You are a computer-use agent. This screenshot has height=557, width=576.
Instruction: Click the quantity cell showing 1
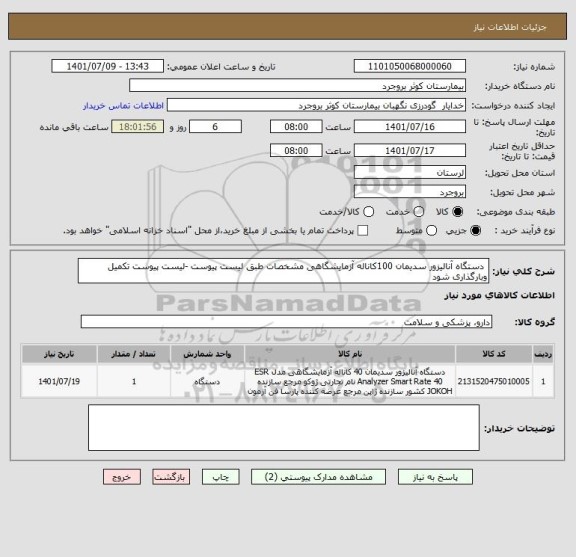coord(134,381)
